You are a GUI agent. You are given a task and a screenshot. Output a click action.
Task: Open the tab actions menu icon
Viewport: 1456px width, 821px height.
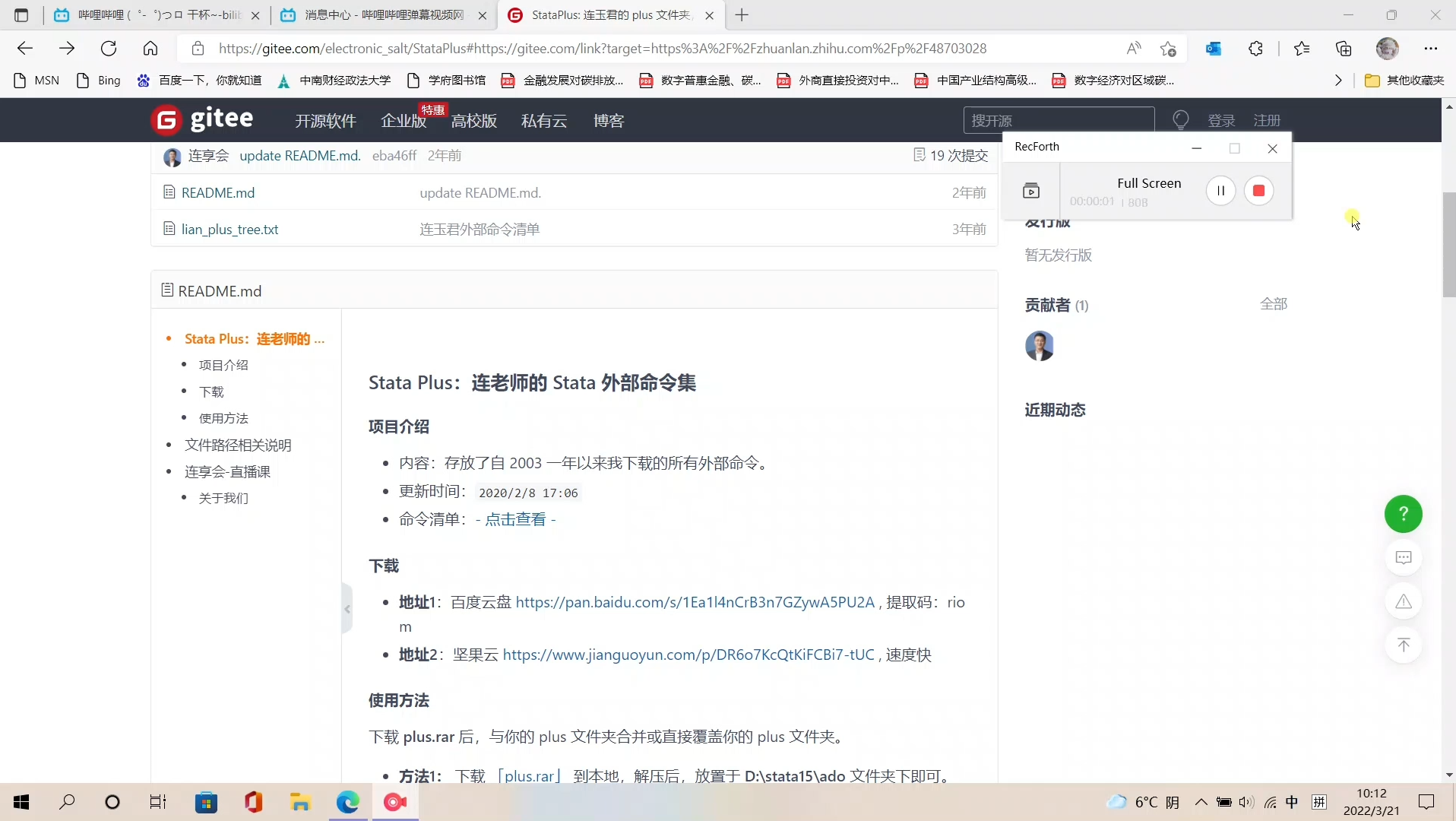click(x=21, y=15)
